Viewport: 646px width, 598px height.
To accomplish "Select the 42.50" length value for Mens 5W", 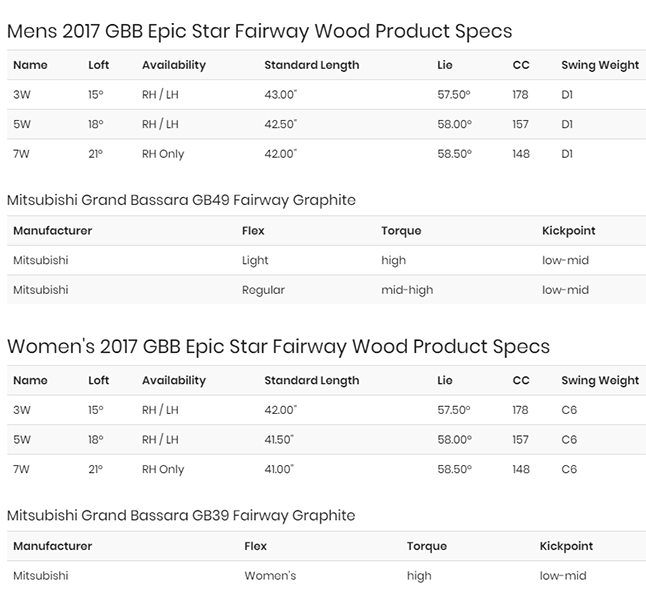I will (x=281, y=124).
